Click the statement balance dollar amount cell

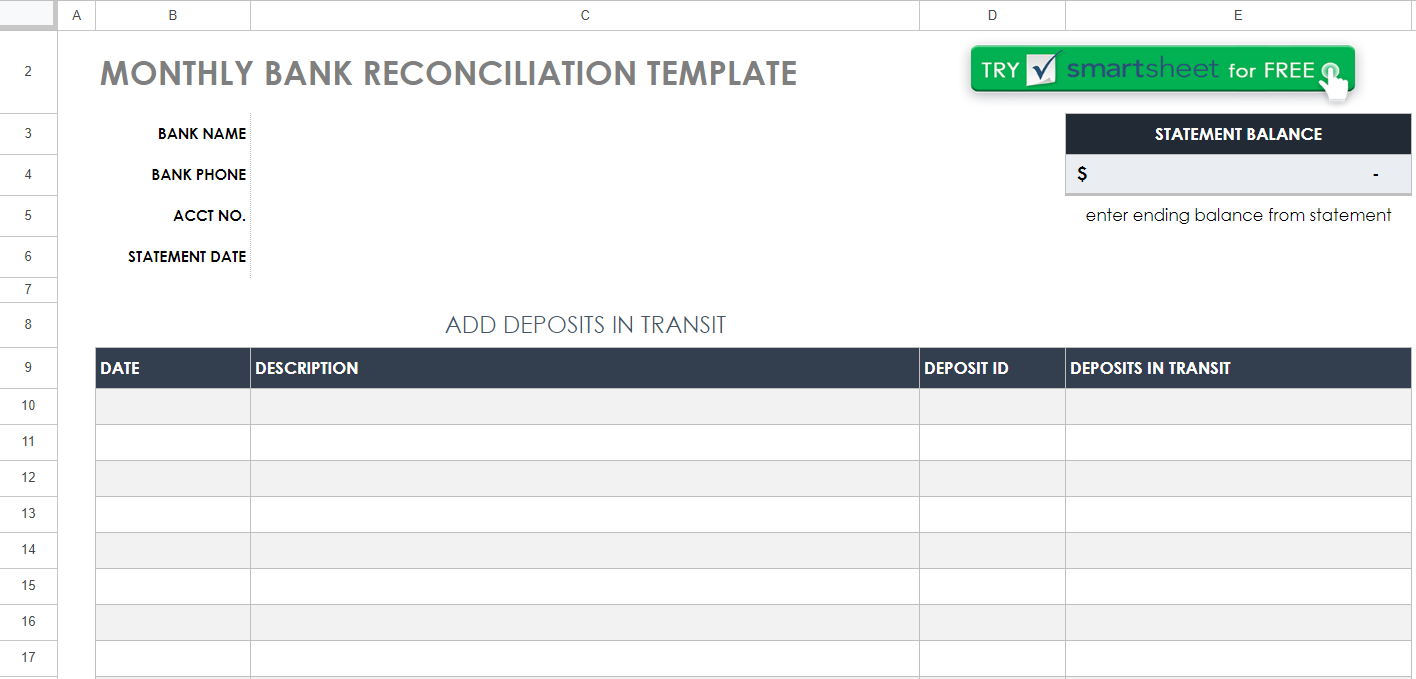point(1238,174)
